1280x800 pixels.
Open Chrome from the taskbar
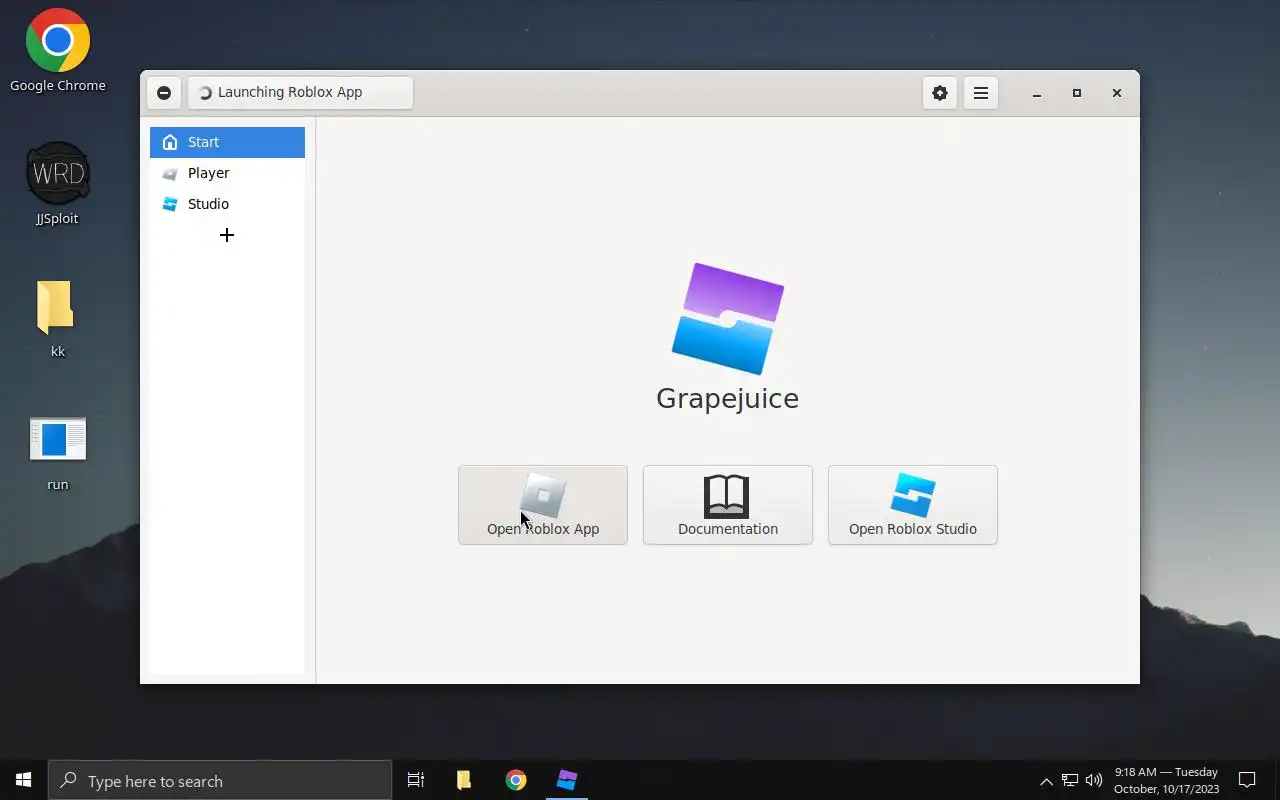coord(516,780)
